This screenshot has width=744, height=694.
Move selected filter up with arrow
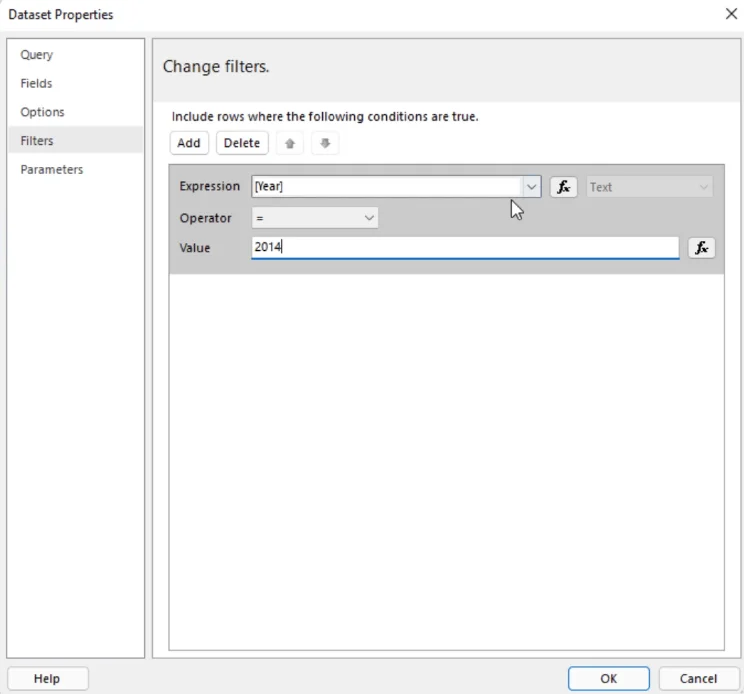[290, 143]
